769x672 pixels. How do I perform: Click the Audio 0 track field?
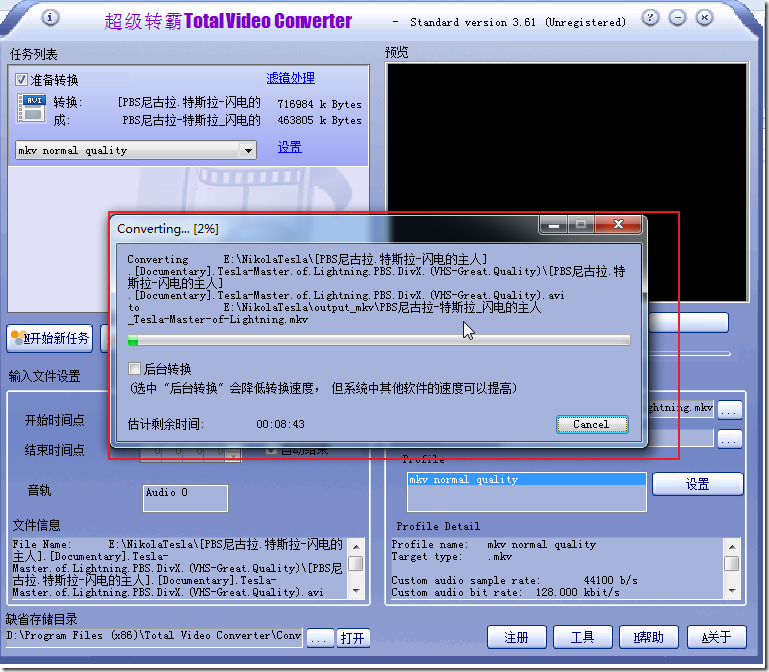coord(185,498)
